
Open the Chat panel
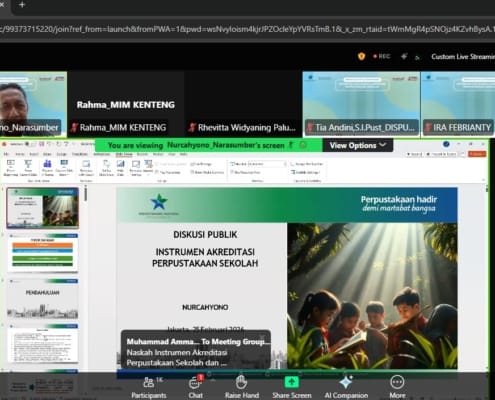tap(196, 387)
